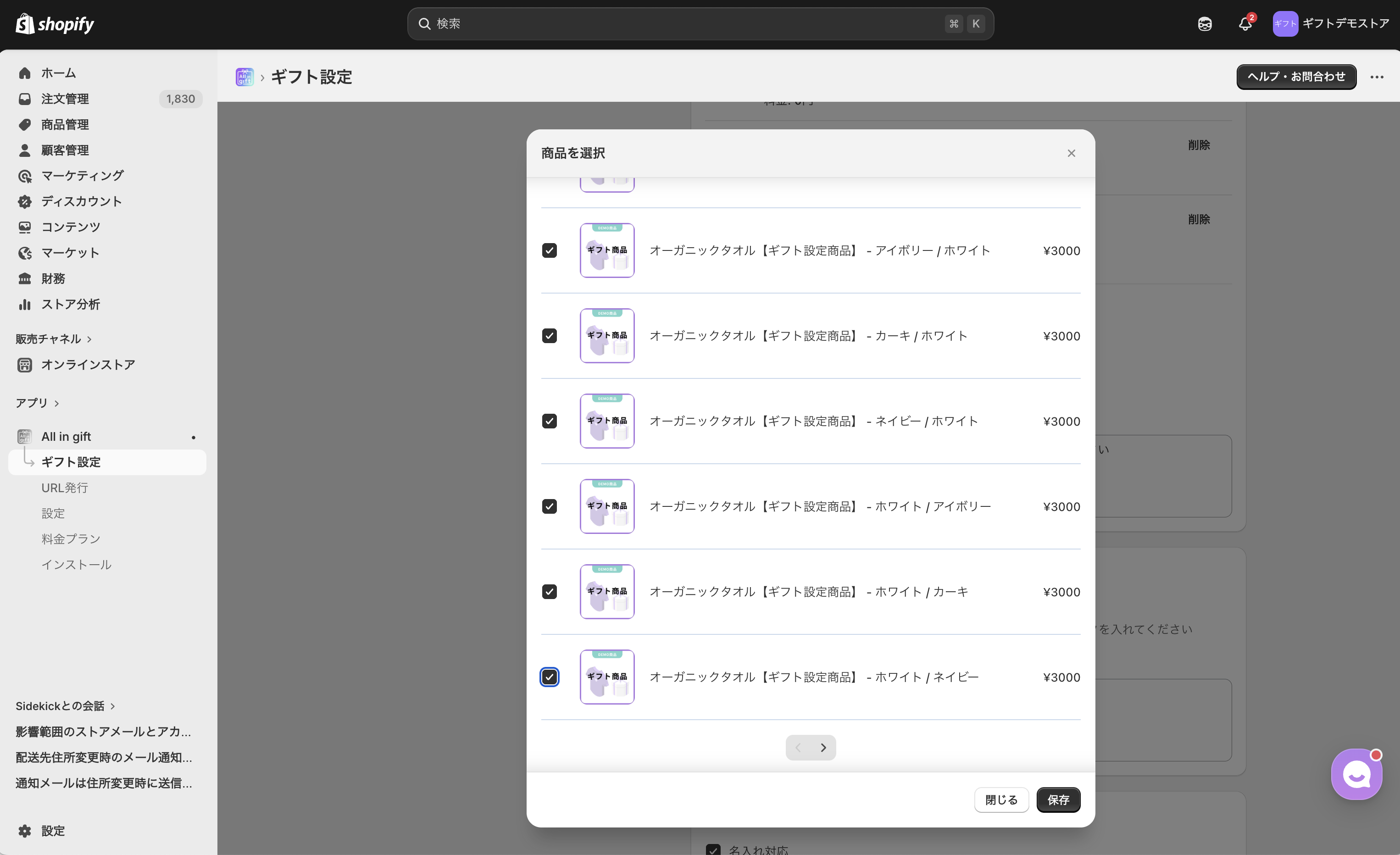Click the カーキ / ホワイト product thumbnail
Viewport: 1400px width, 855px height.
click(607, 336)
